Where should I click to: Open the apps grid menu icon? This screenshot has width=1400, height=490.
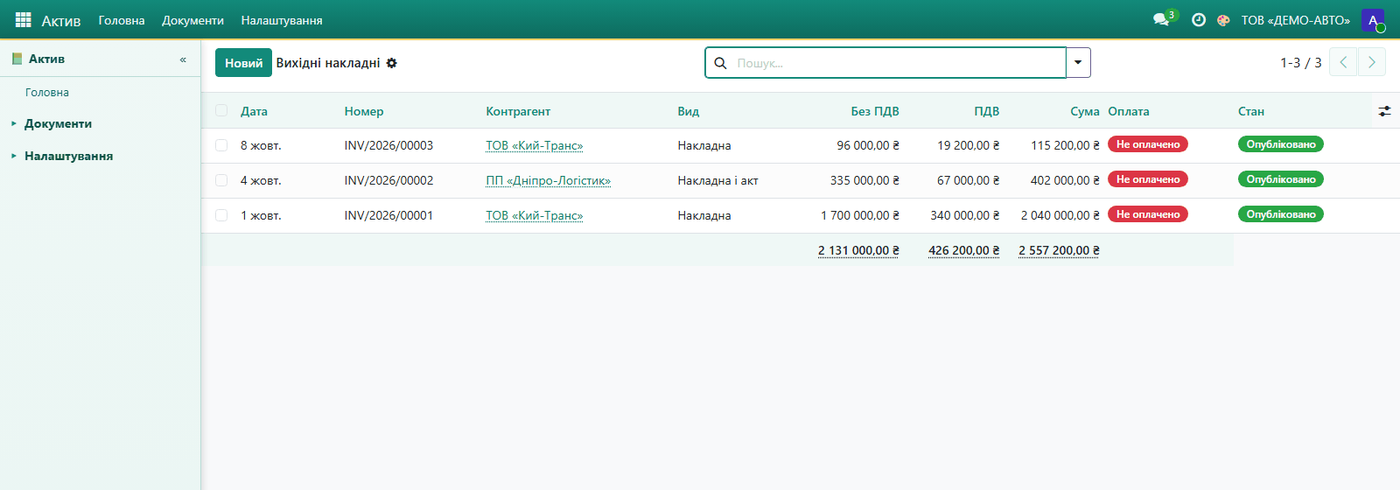pos(23,20)
